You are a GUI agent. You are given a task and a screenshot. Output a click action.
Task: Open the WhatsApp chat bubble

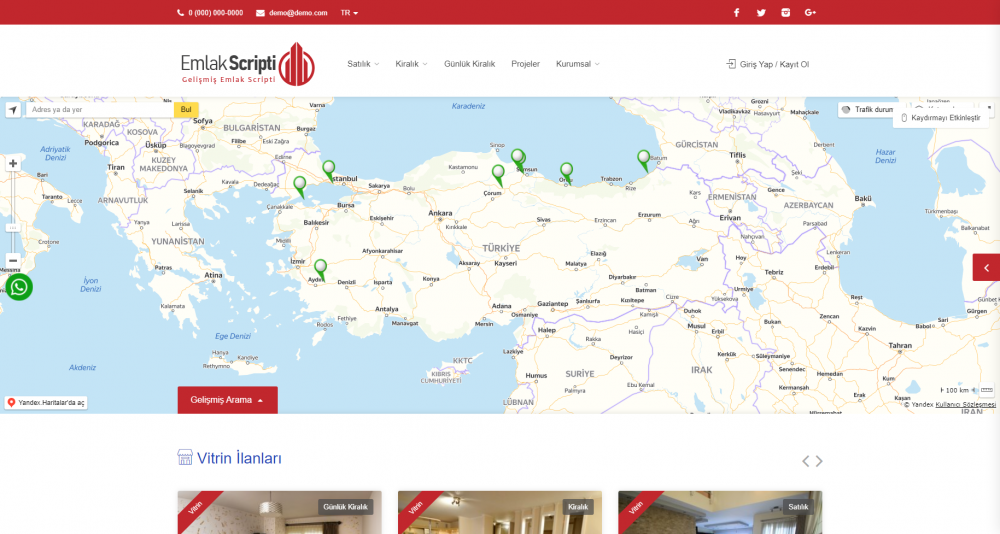(19, 287)
